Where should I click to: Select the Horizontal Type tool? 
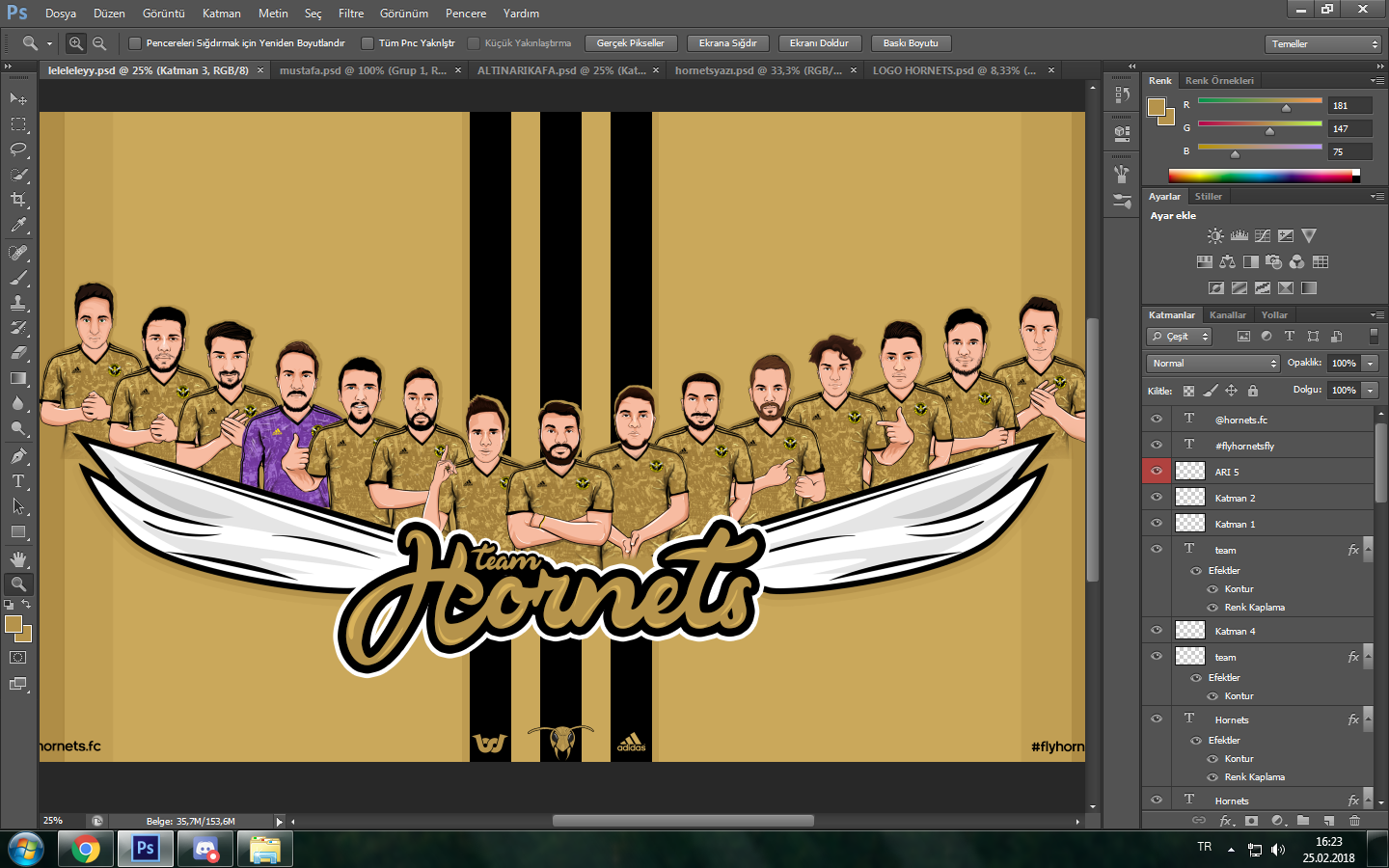(x=18, y=481)
